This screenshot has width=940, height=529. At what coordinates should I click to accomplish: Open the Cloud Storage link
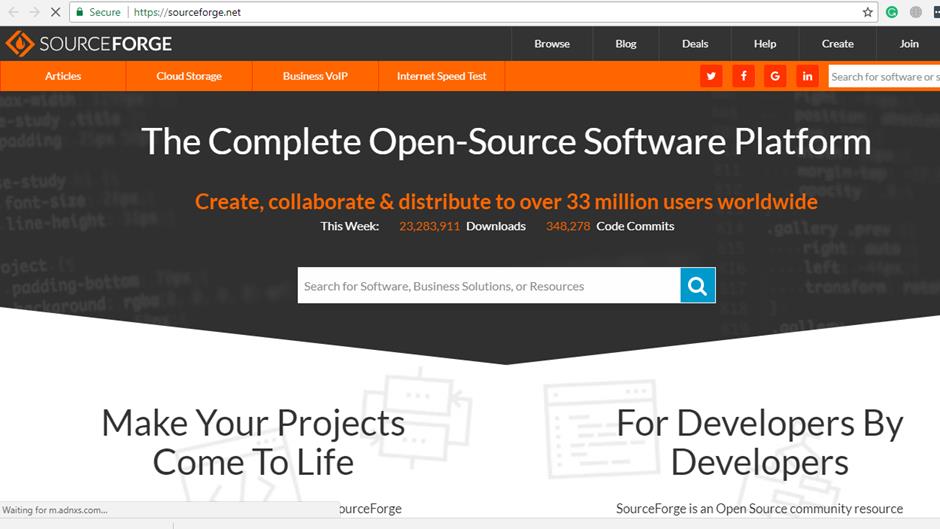click(189, 76)
